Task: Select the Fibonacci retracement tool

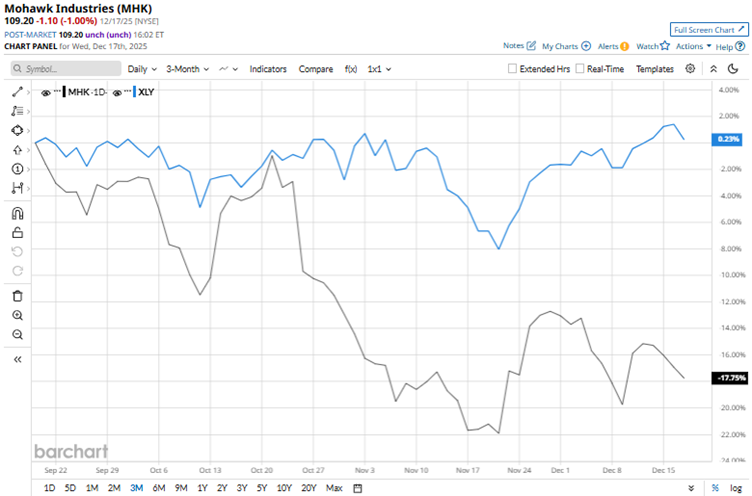Action: click(17, 111)
